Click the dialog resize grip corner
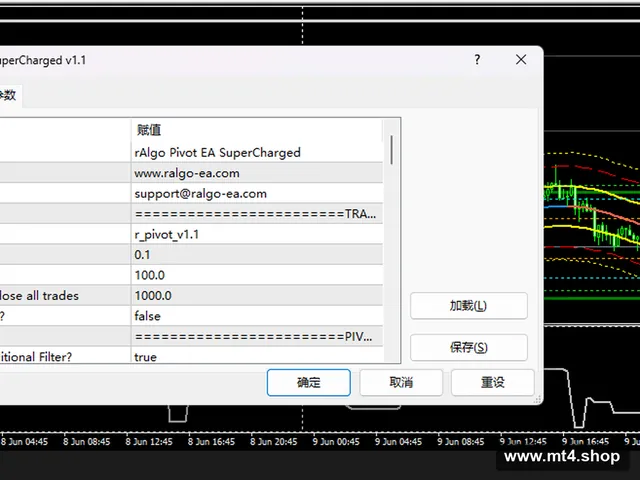The image size is (640, 480). pos(538,400)
